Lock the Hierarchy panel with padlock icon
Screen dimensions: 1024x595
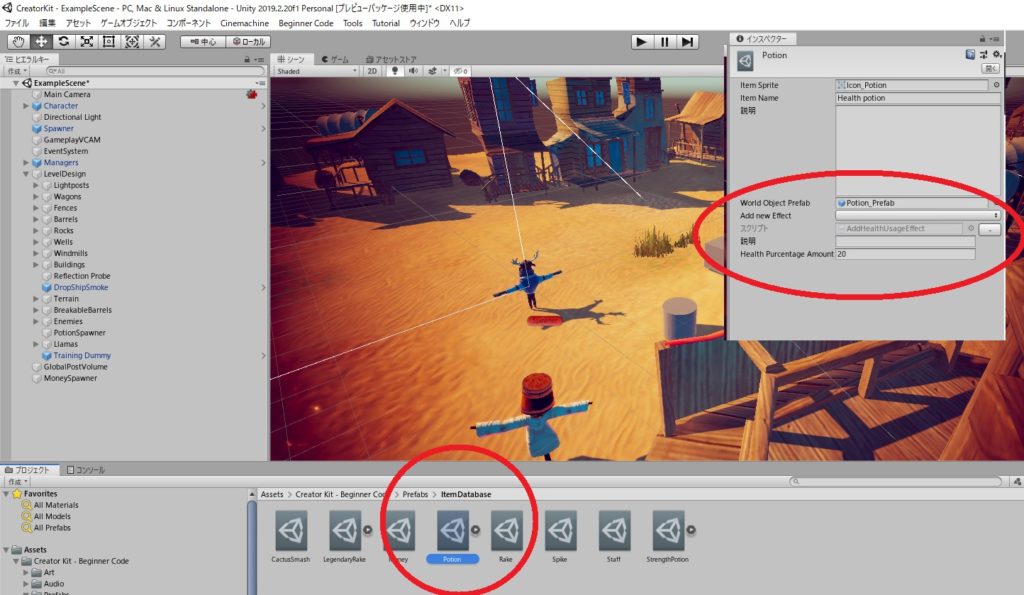[x=247, y=59]
